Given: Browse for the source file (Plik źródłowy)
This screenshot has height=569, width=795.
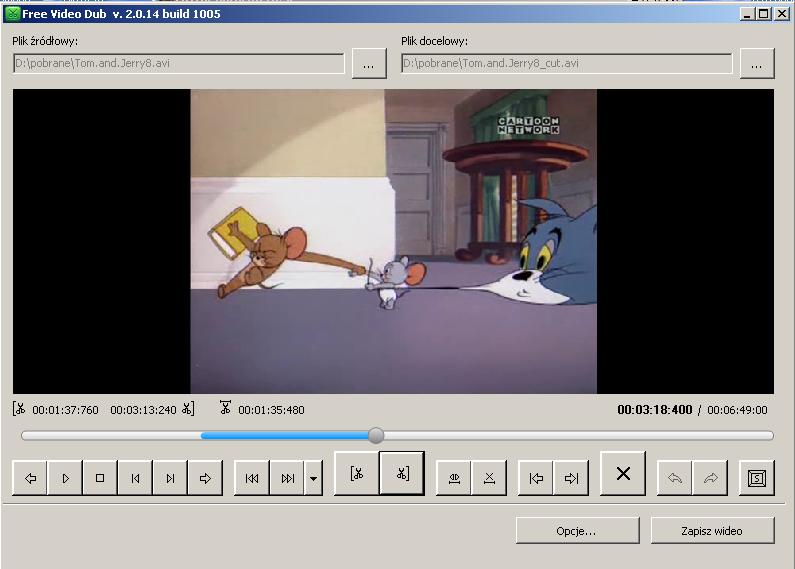Looking at the screenshot, I should (369, 63).
